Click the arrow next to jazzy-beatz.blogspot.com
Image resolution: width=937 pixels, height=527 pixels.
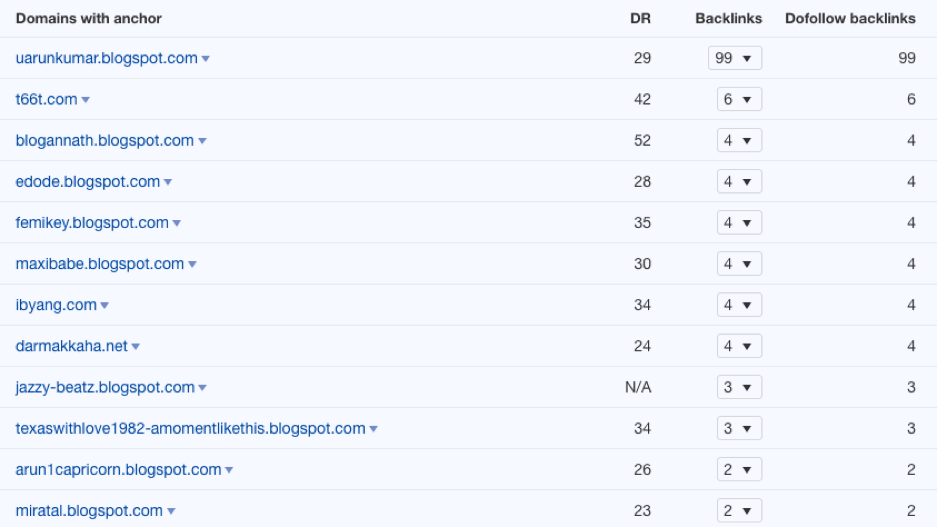(203, 388)
